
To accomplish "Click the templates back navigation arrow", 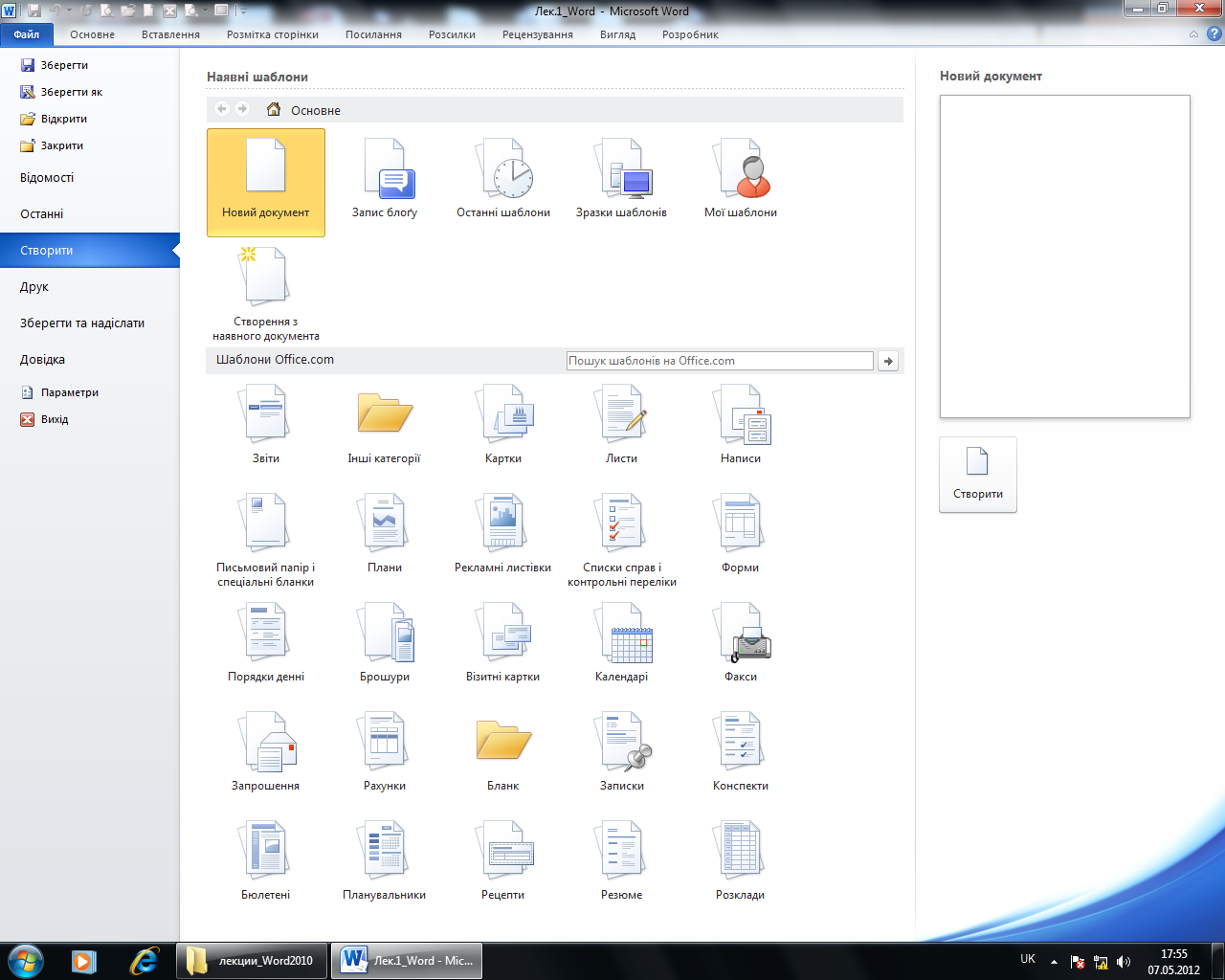I will click(222, 109).
